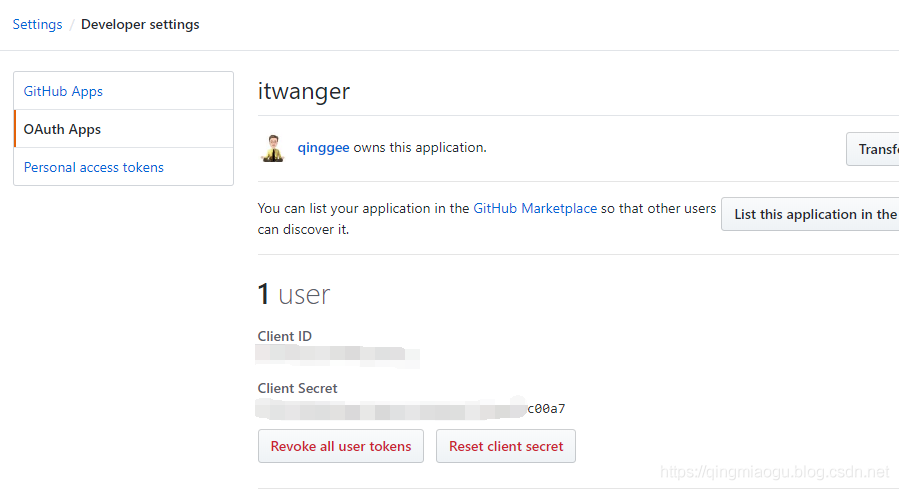Image resolution: width=899 pixels, height=490 pixels.
Task: Click the Developer settings breadcrumb text
Action: coord(140,25)
